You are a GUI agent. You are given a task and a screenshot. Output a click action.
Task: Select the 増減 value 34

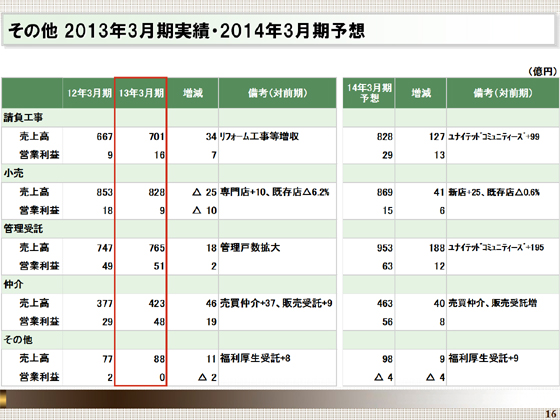211,137
